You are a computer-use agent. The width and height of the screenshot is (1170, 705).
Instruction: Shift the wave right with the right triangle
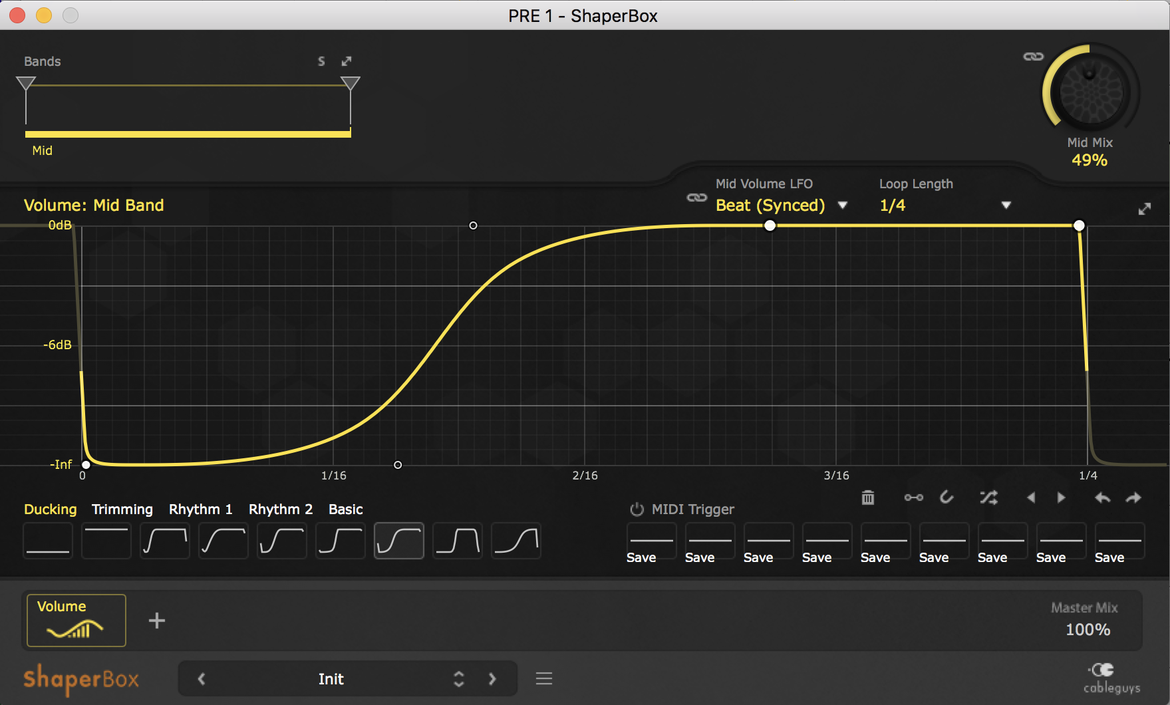[x=1061, y=498]
